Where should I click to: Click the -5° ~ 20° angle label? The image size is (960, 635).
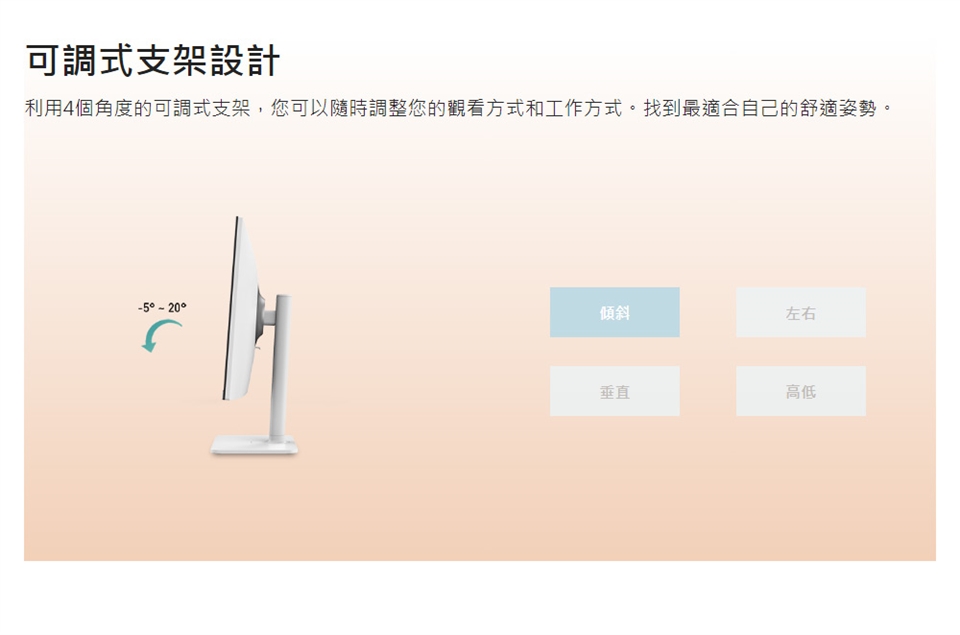[x=162, y=307]
